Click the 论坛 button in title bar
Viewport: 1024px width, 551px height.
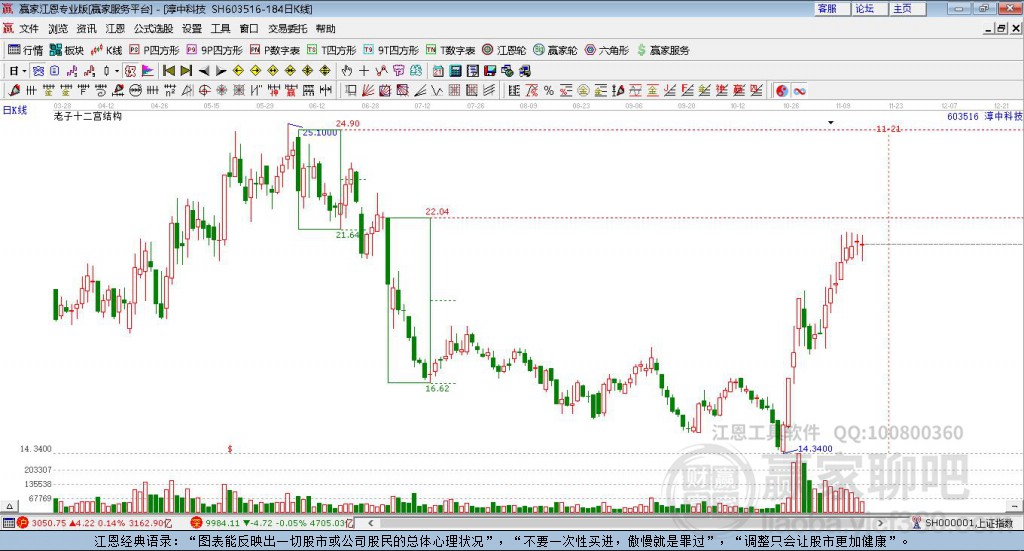click(869, 8)
